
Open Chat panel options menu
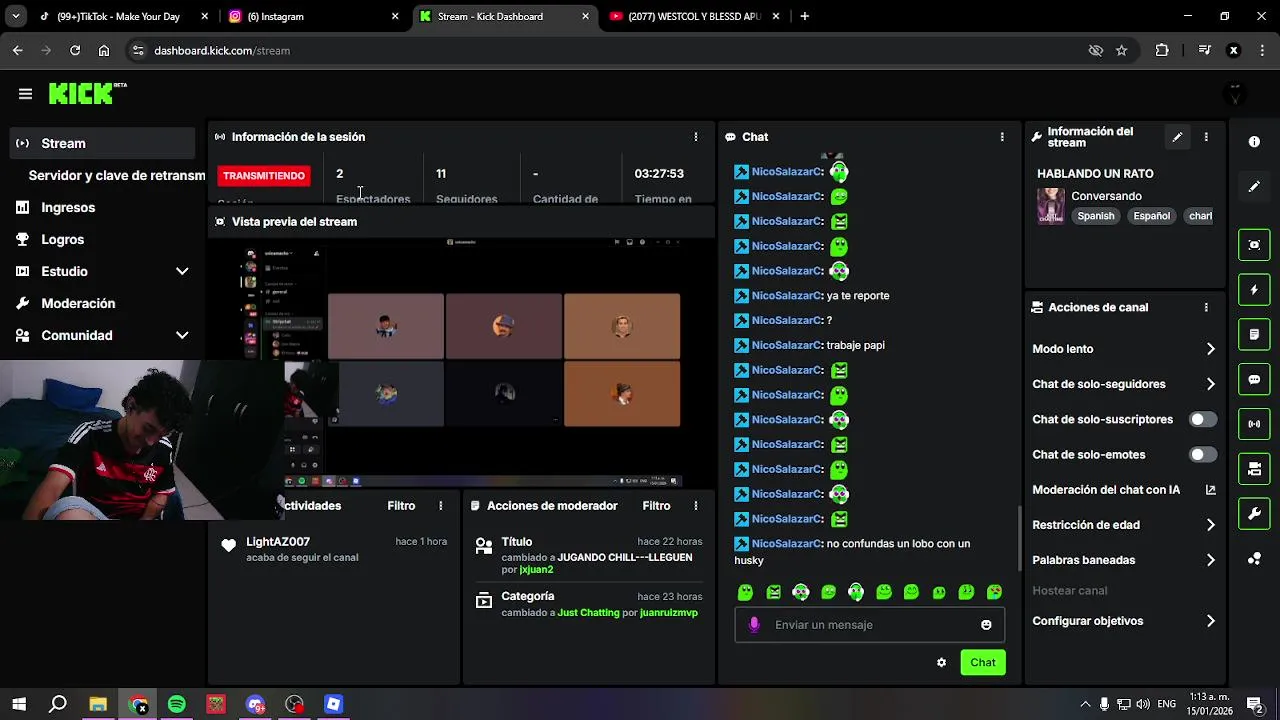(x=1002, y=137)
